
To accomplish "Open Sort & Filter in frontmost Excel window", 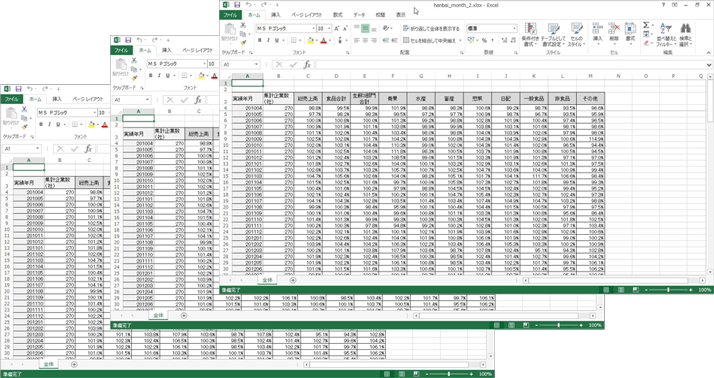I will (x=666, y=34).
